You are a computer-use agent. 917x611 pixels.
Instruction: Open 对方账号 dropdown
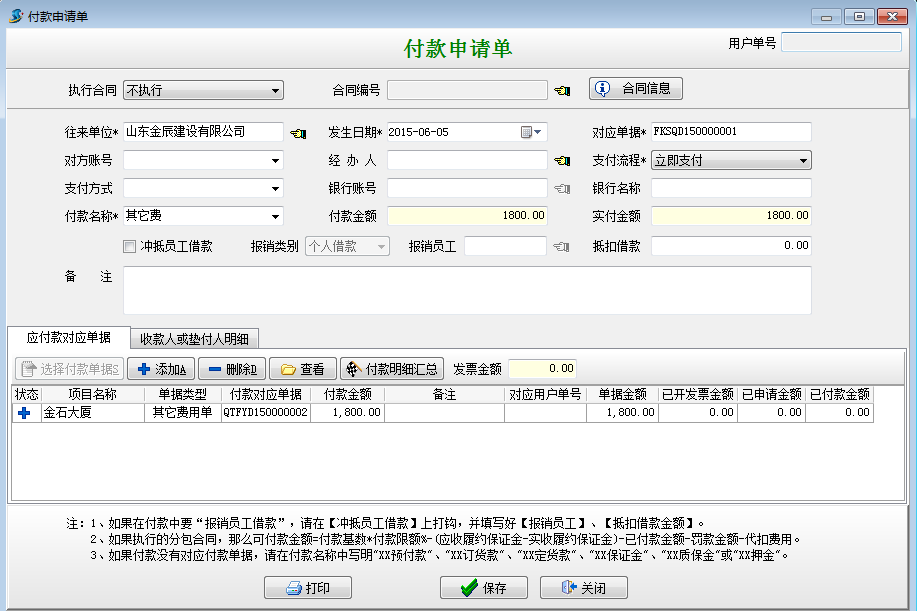[275, 161]
